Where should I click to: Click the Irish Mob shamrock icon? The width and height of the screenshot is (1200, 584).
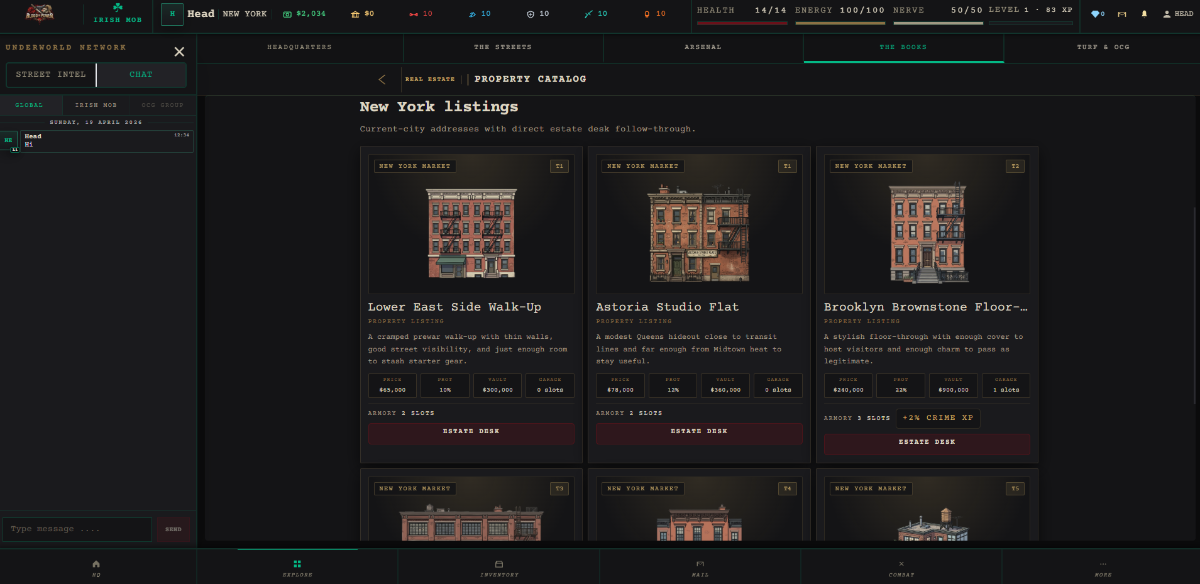click(118, 8)
